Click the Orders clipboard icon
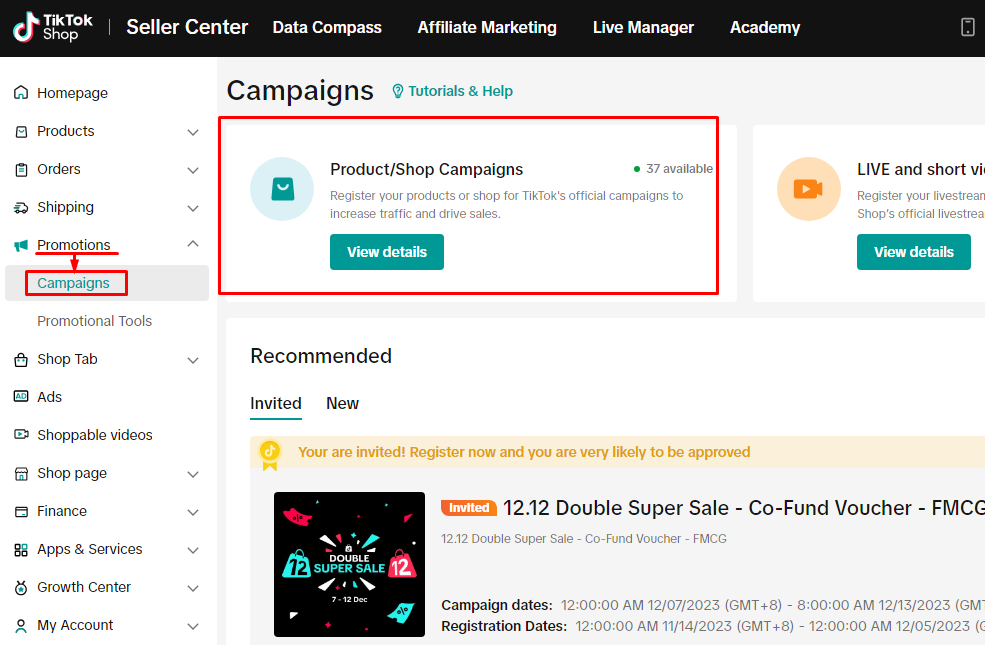The image size is (985, 645). [x=21, y=170]
